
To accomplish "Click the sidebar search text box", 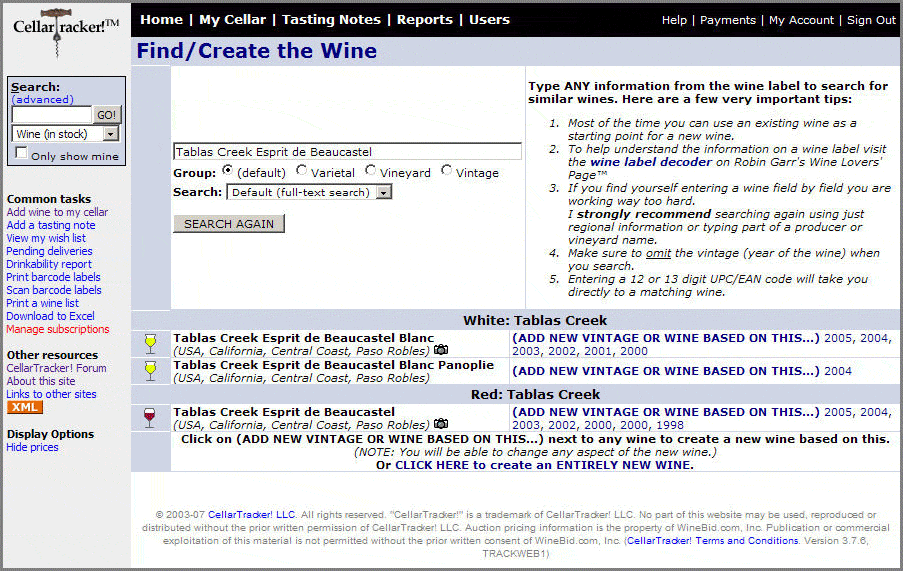I will click(52, 115).
